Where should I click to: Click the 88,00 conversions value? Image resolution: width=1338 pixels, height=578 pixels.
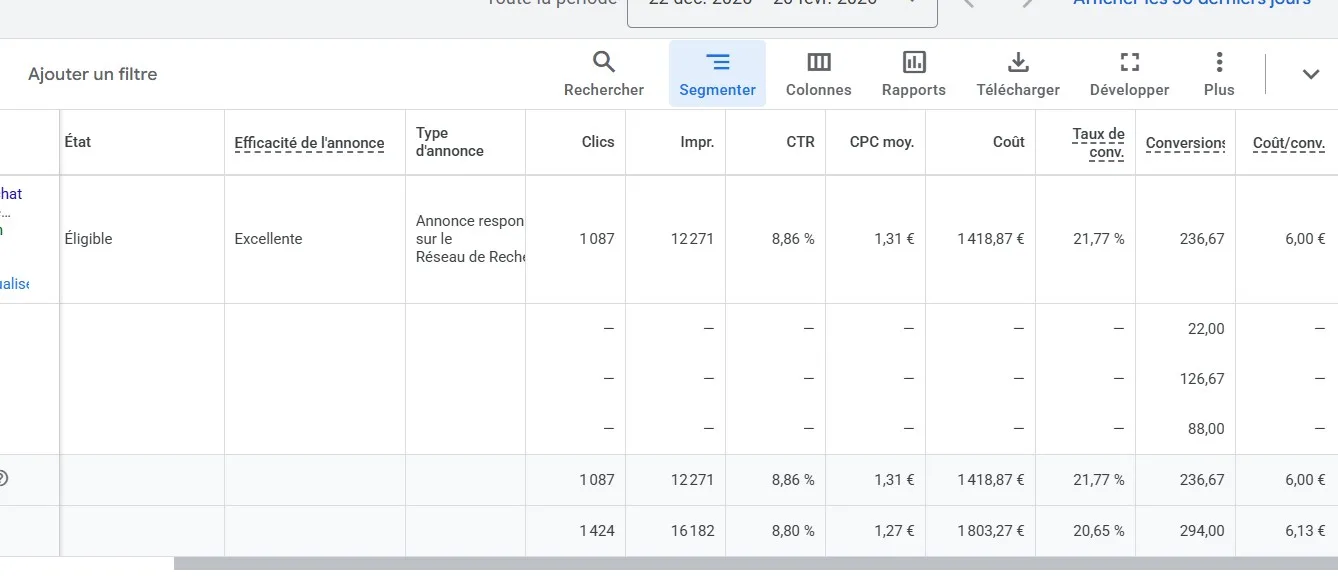click(1206, 429)
